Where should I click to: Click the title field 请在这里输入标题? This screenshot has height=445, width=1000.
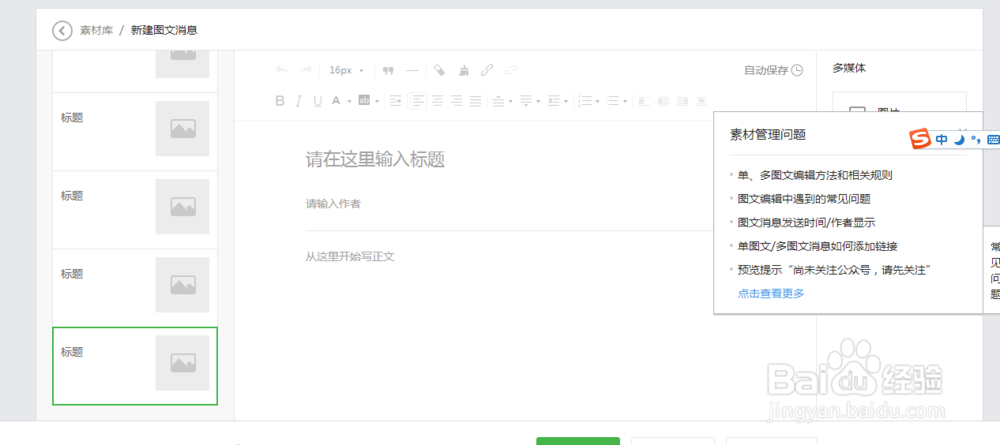375,159
